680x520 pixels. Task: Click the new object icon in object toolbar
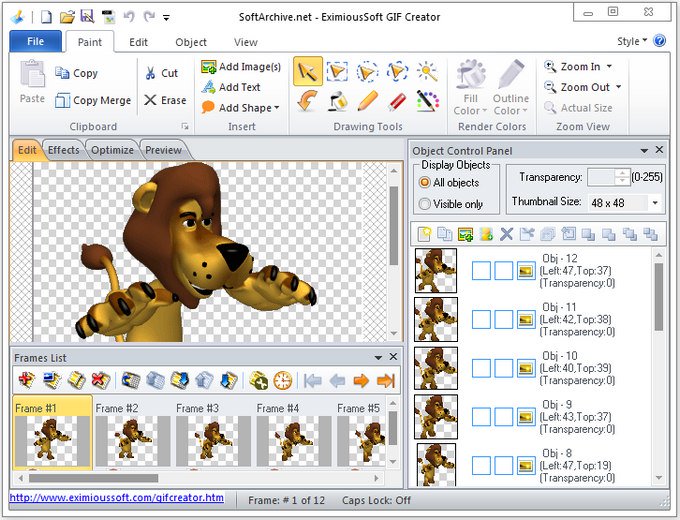pos(425,234)
